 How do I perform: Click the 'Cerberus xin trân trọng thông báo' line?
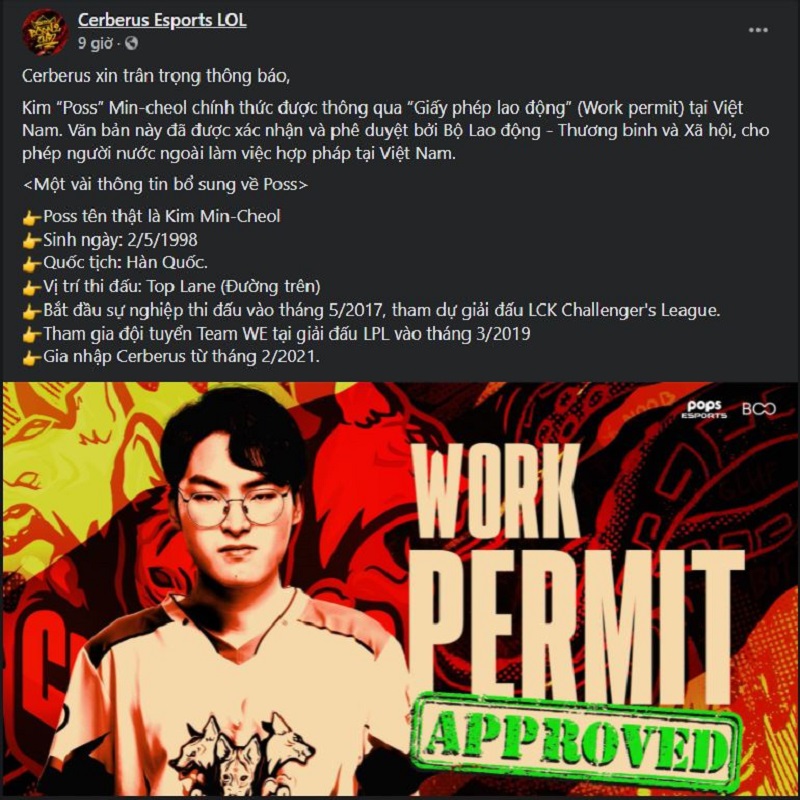point(156,76)
